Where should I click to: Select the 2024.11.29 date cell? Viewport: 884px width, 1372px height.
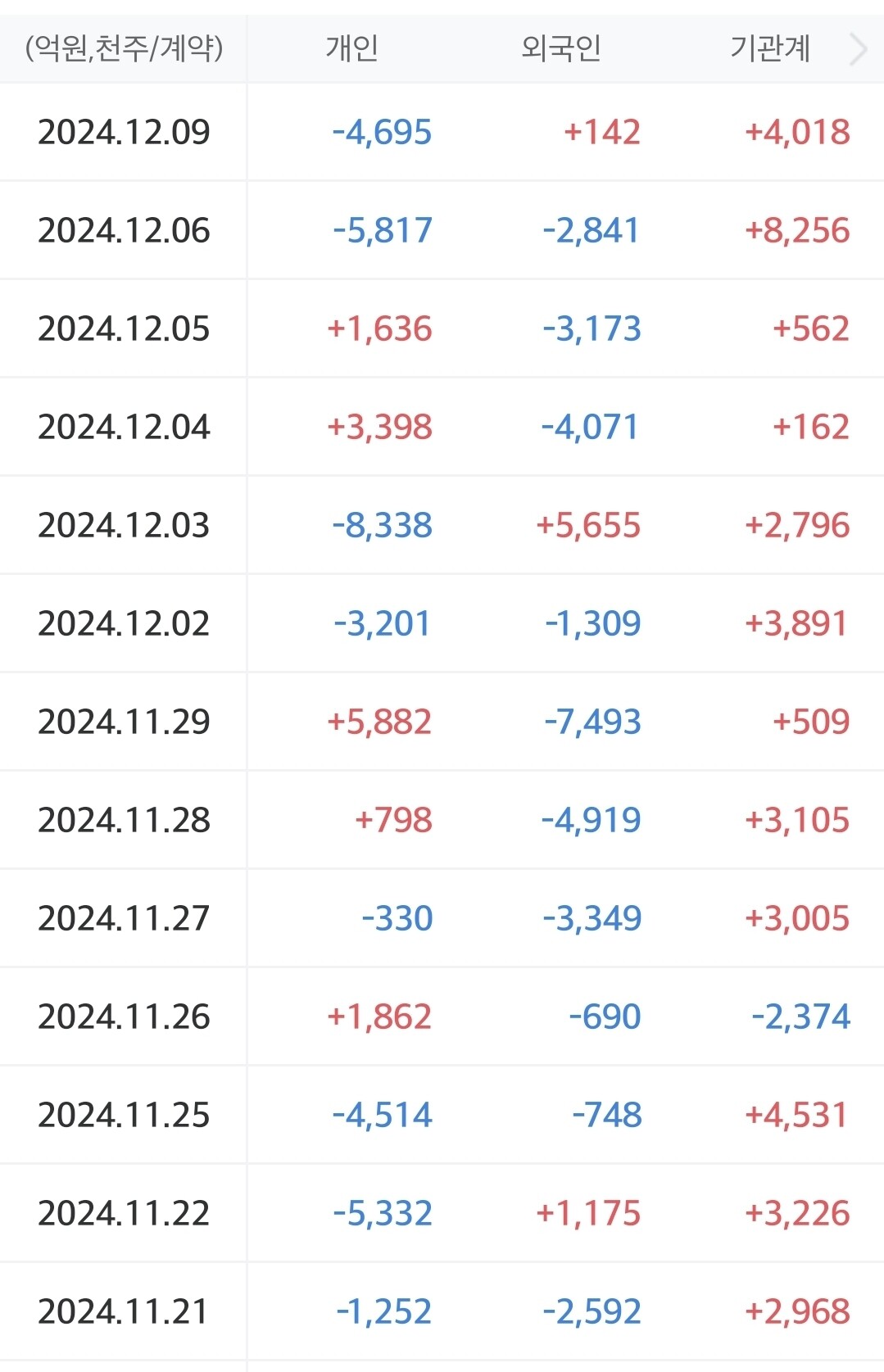[124, 722]
